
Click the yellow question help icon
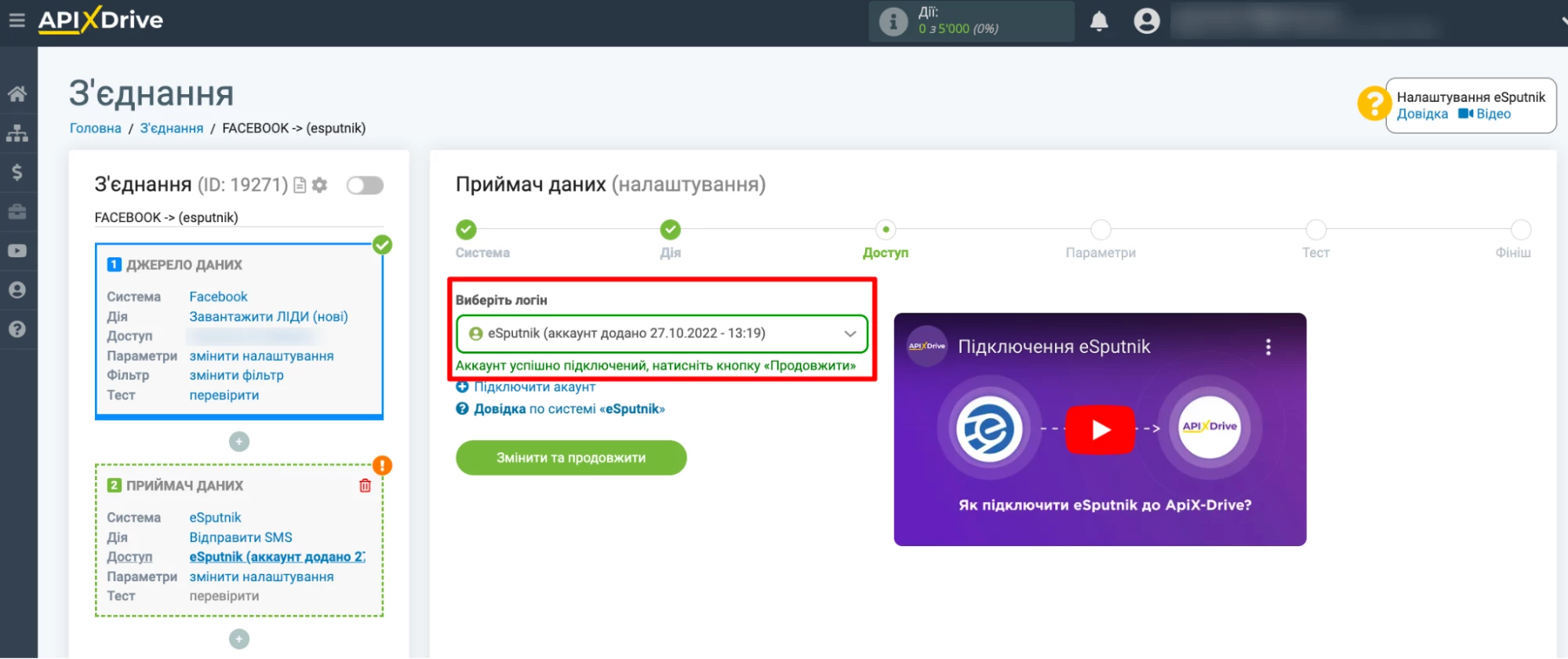tap(1373, 104)
